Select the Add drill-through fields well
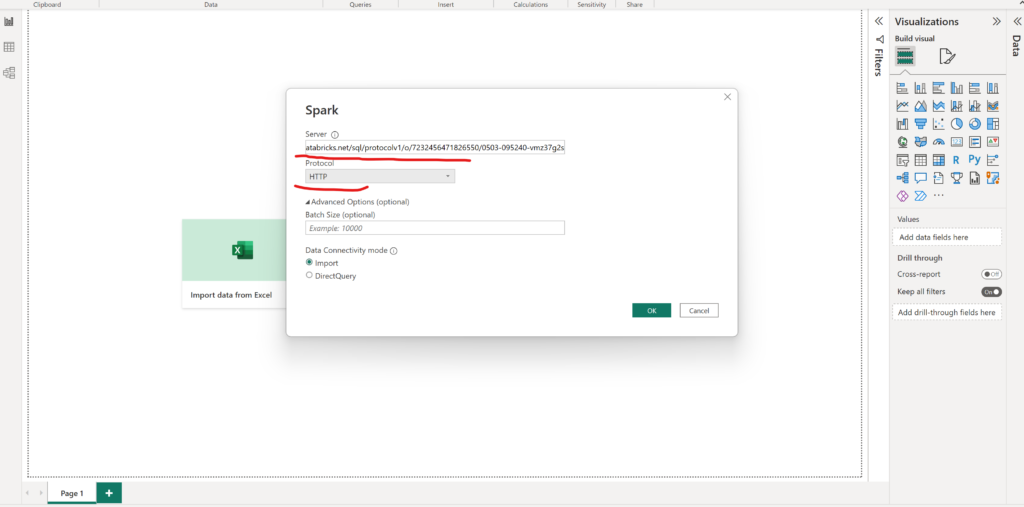Viewport: 1024px width, 507px height. (x=946, y=312)
